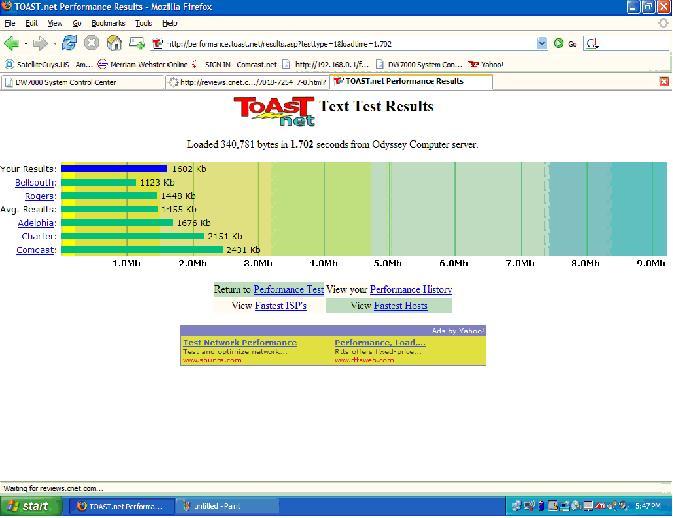
Task: Click the Back arrow navigation button
Action: [12, 43]
